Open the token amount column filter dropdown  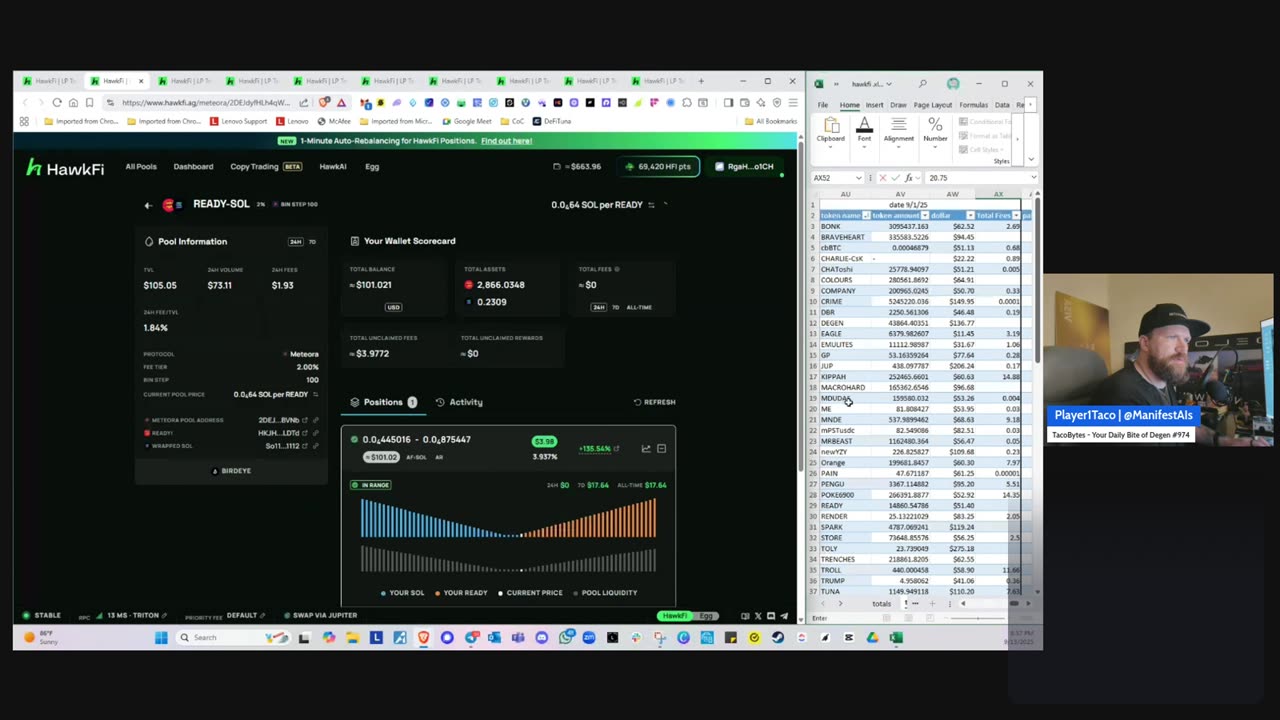(924, 216)
